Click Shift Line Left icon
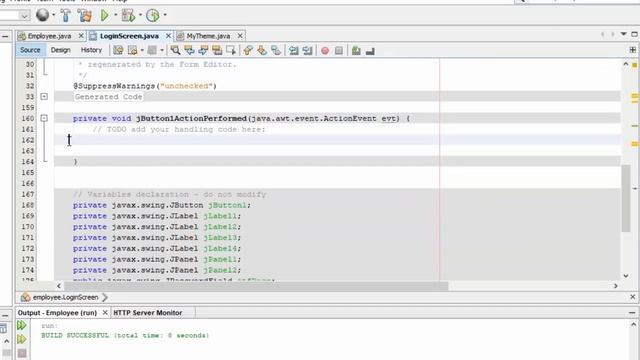The width and height of the screenshot is (640, 360). [293, 50]
